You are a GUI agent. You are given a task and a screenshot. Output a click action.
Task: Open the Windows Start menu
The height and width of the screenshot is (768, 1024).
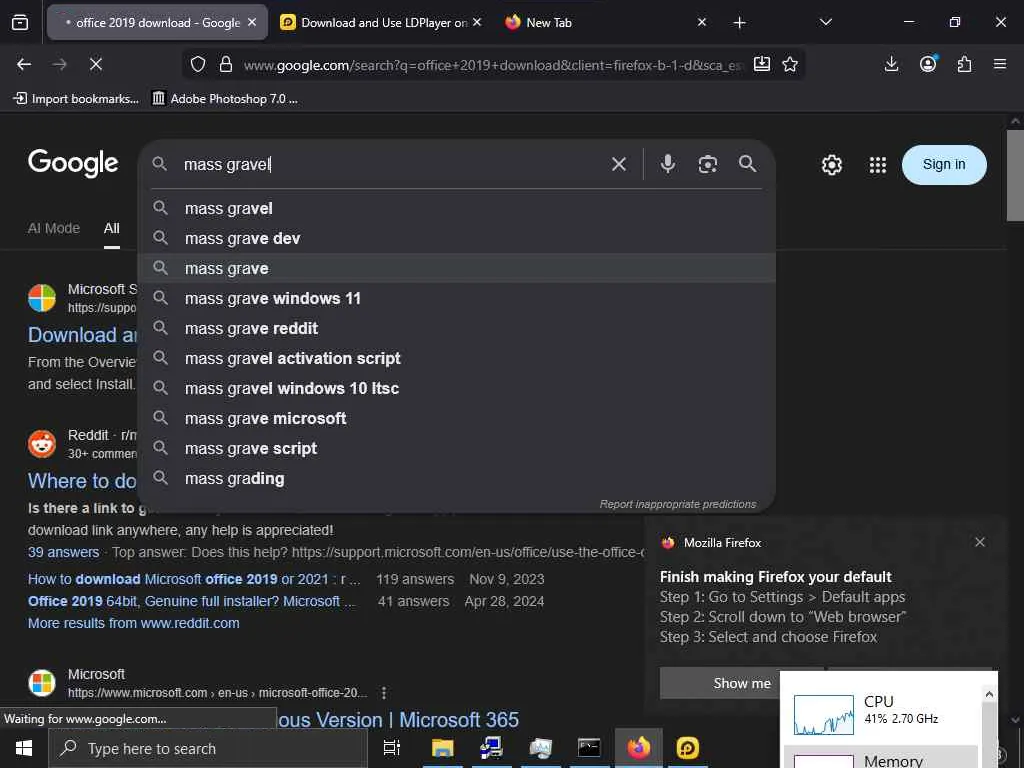click(24, 748)
